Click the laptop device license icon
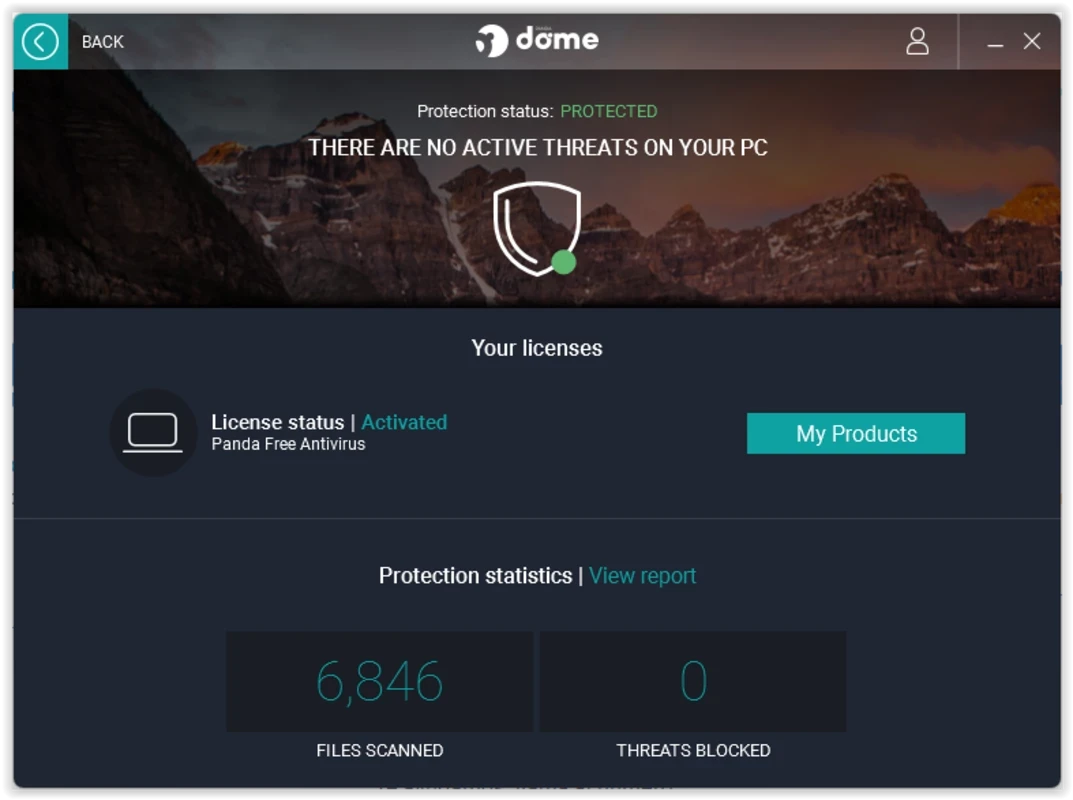This screenshot has height=800, width=1073. click(x=153, y=433)
